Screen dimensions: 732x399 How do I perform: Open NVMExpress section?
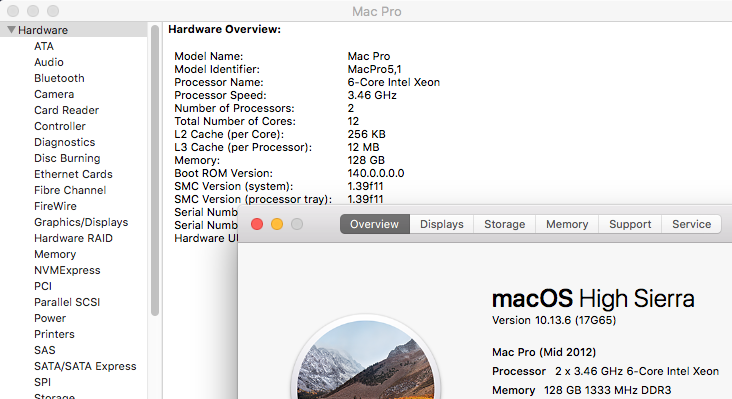[67, 270]
